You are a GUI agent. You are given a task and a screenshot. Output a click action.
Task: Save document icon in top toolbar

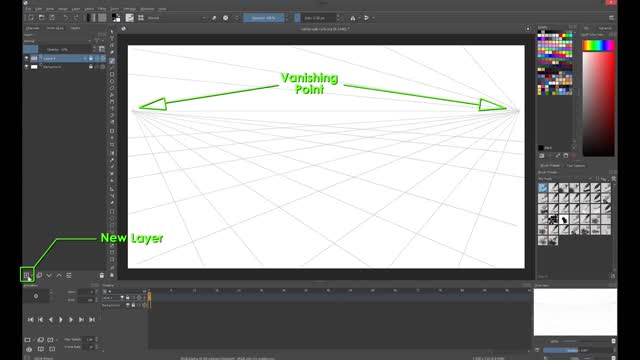52,18
